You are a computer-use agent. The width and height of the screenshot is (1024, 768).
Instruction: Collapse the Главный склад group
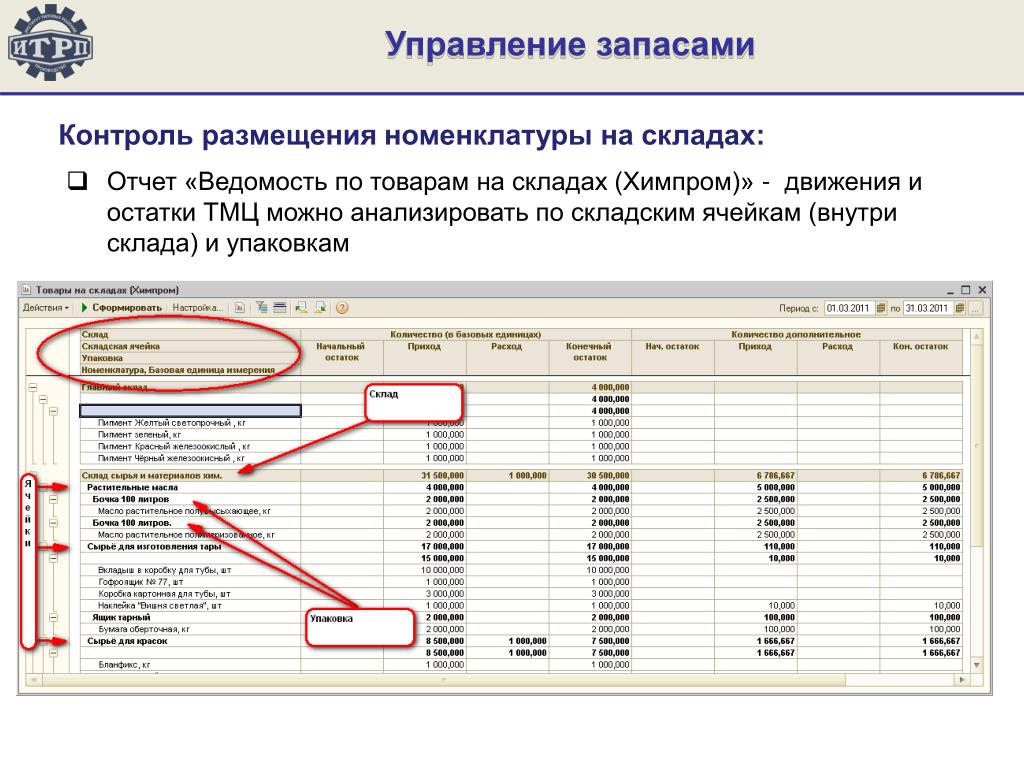pyautogui.click(x=33, y=387)
